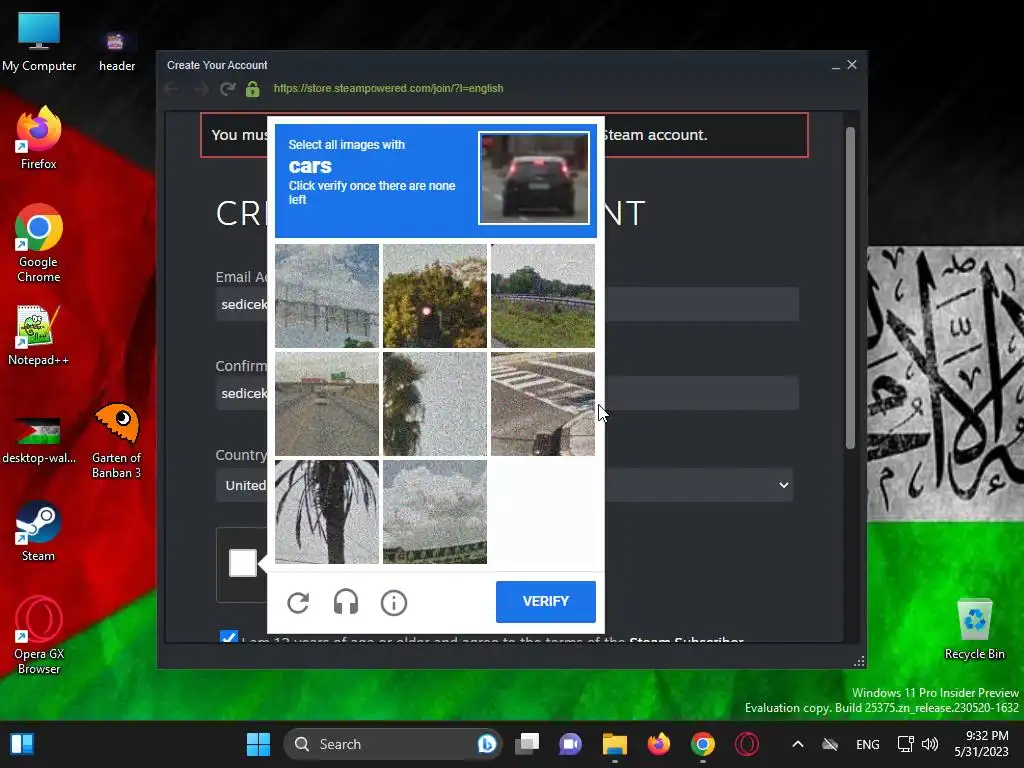This screenshot has height=768, width=1024.
Task: Click the Steam window vertical scrollbar
Action: (850, 287)
